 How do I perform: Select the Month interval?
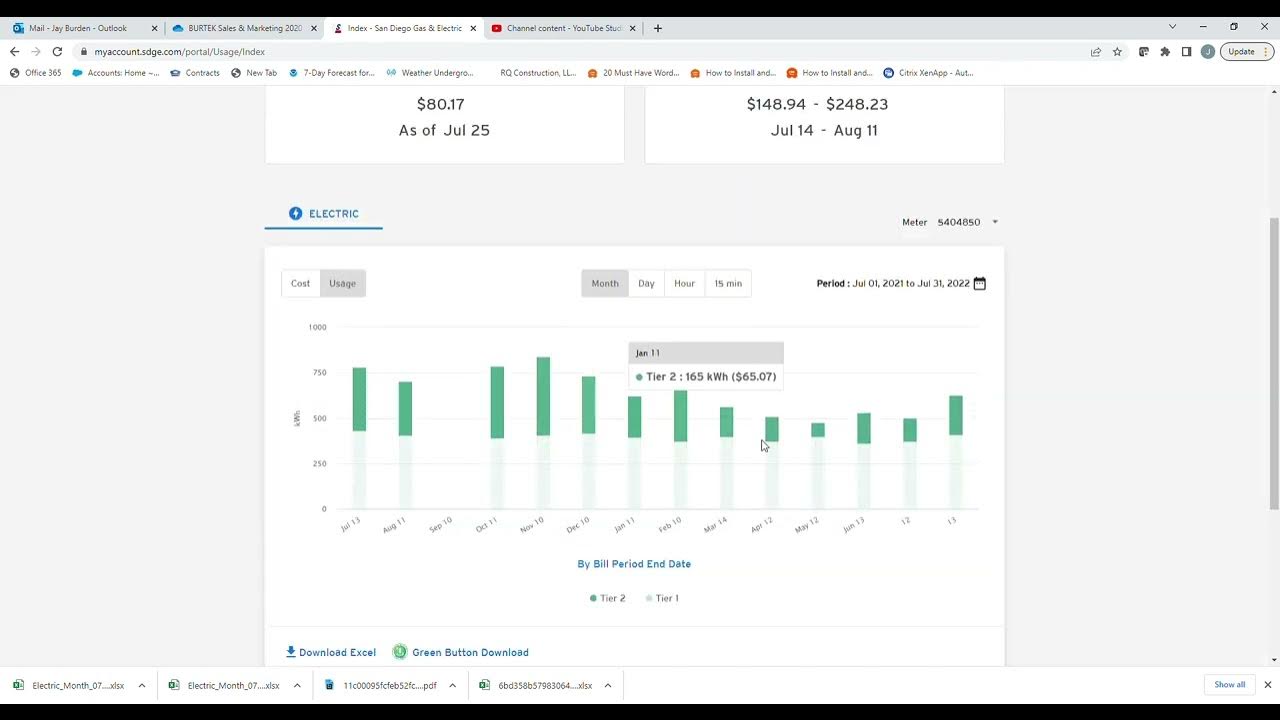coord(605,283)
